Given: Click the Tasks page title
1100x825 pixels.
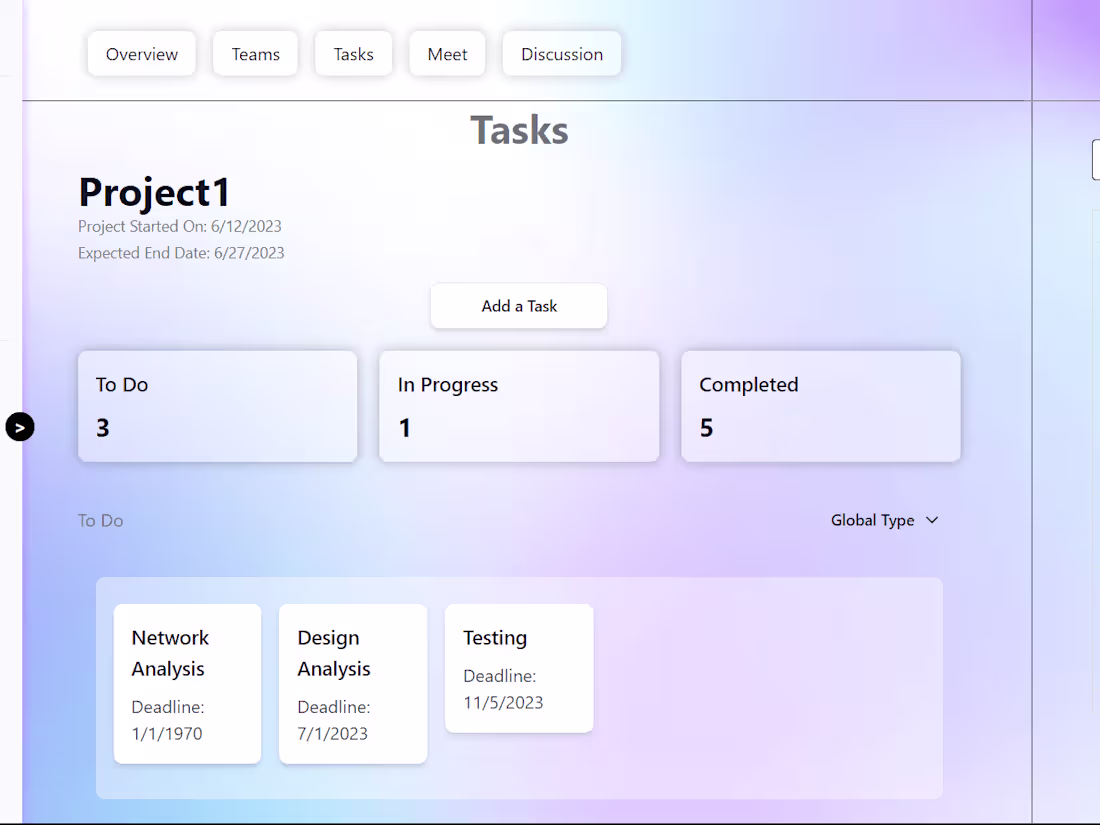Looking at the screenshot, I should pyautogui.click(x=519, y=130).
